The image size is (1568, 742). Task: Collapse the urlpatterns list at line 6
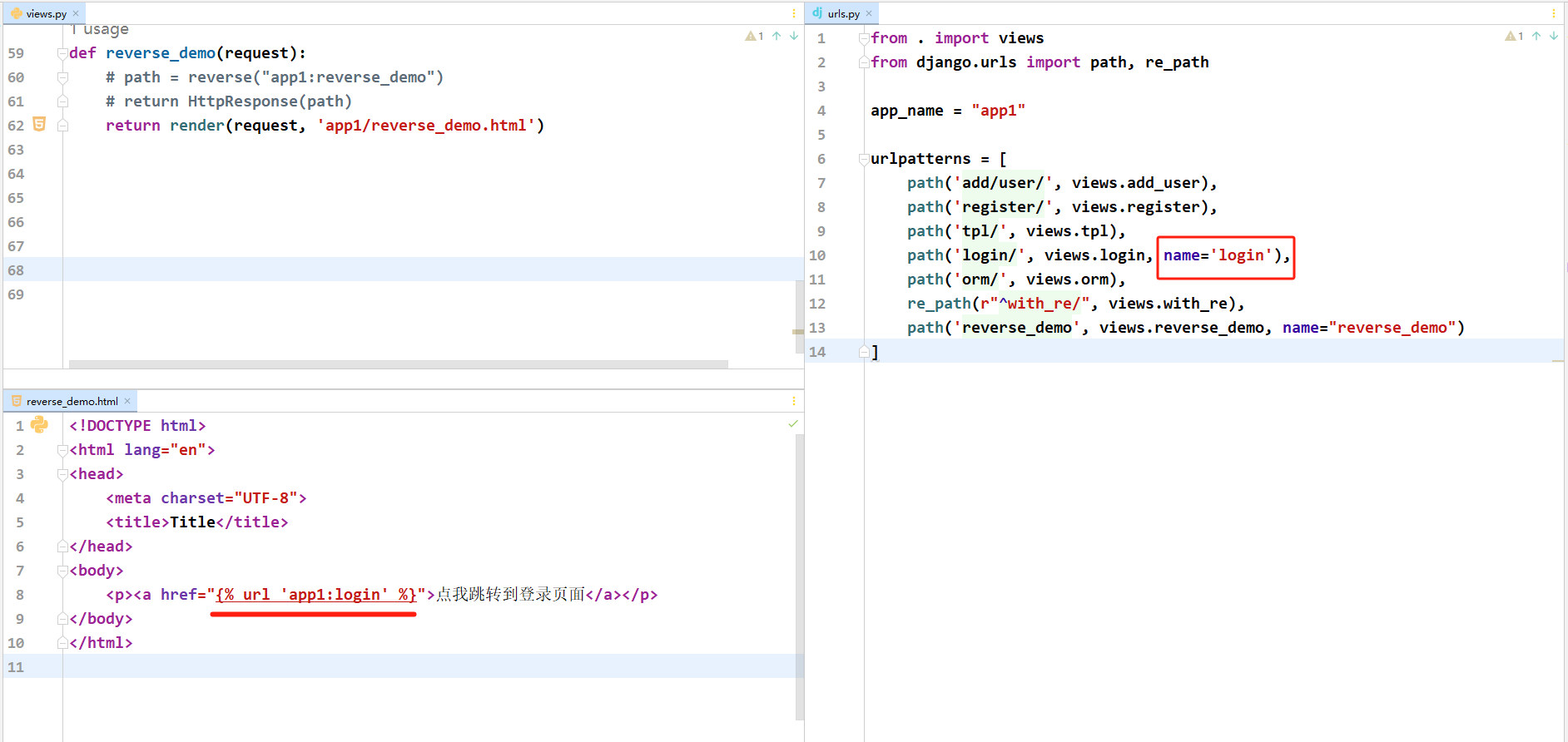[x=864, y=159]
